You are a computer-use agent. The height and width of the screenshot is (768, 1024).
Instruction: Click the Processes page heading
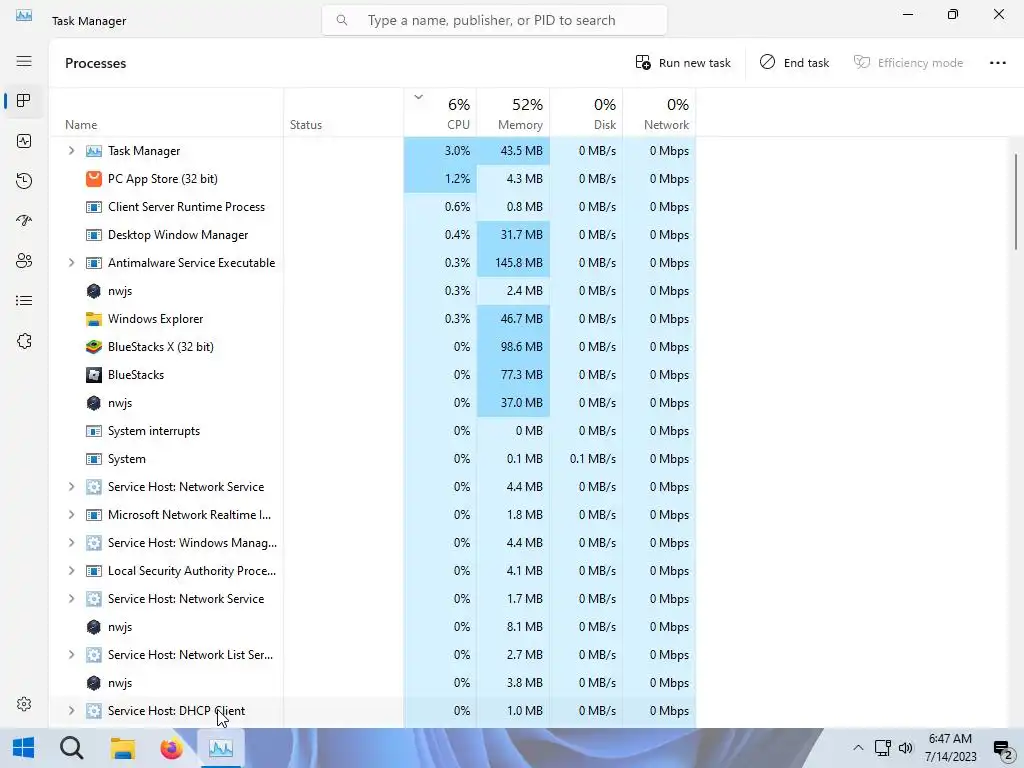(95, 63)
